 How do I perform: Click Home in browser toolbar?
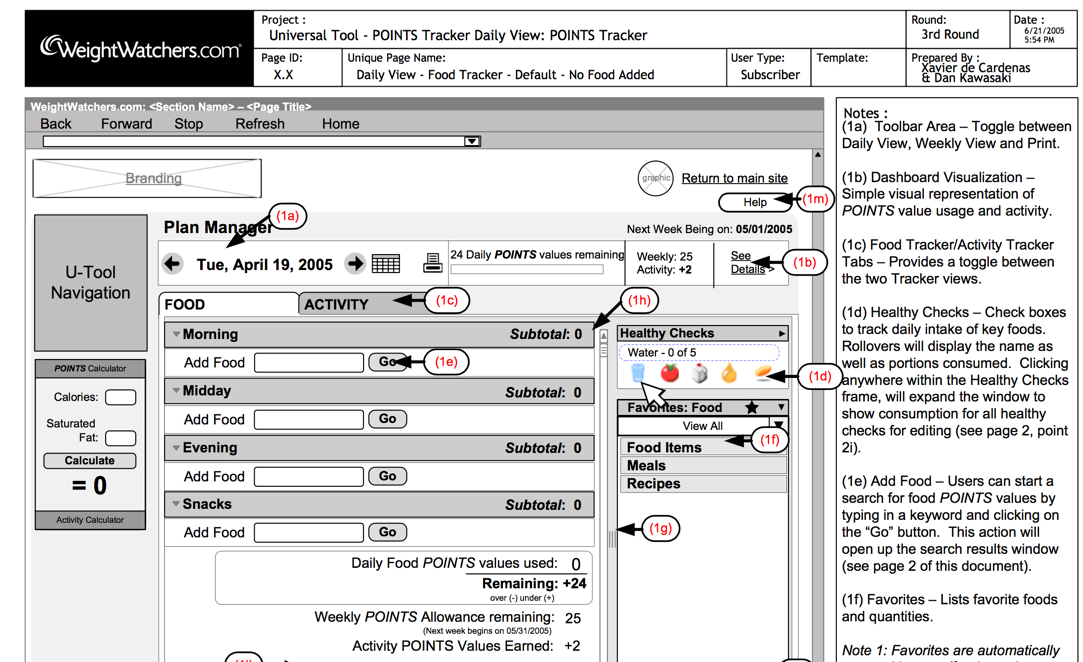click(x=341, y=124)
